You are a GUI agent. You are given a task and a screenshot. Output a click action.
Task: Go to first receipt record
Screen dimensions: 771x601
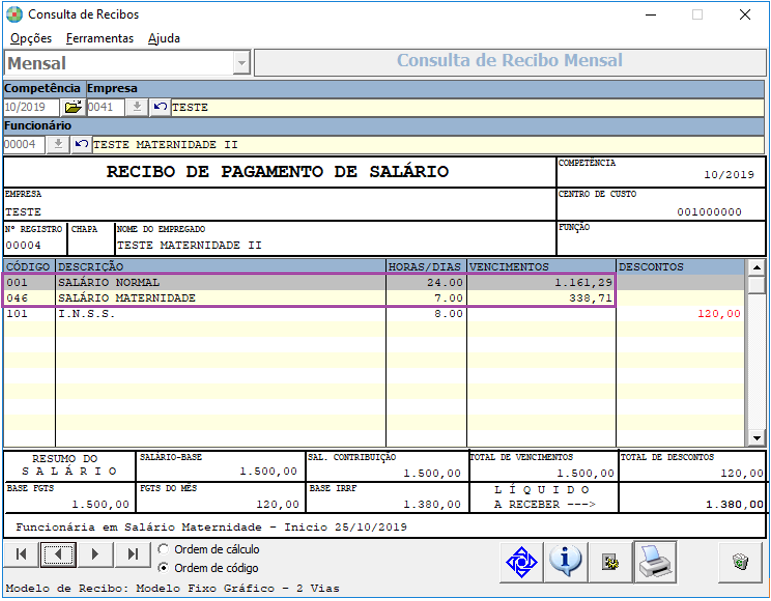[21, 554]
